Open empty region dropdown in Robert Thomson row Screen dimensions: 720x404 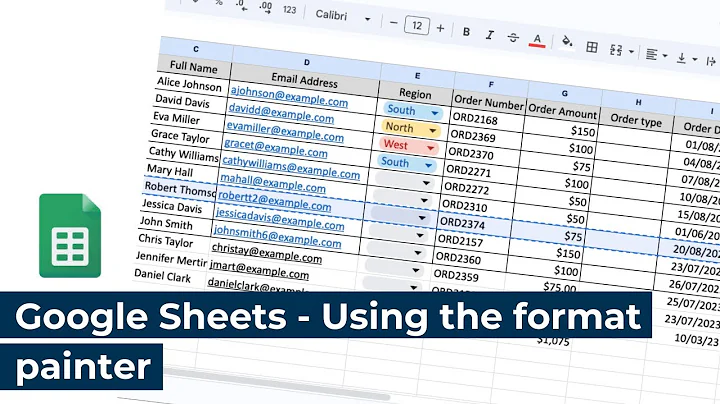(422, 218)
